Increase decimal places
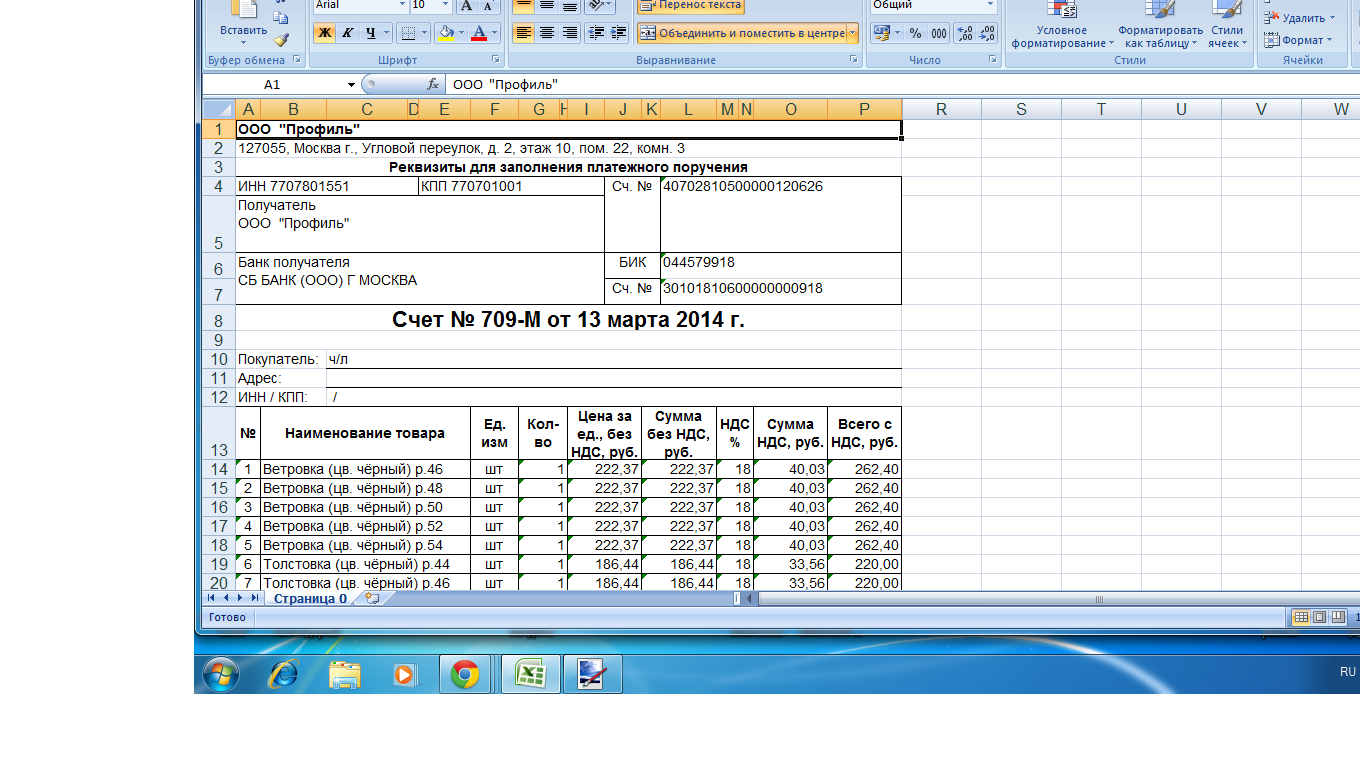The width and height of the screenshot is (1360, 768). (964, 33)
